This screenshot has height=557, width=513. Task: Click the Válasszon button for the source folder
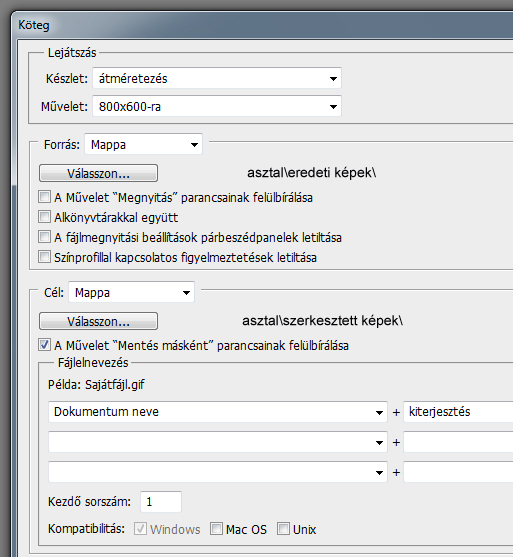[98, 173]
